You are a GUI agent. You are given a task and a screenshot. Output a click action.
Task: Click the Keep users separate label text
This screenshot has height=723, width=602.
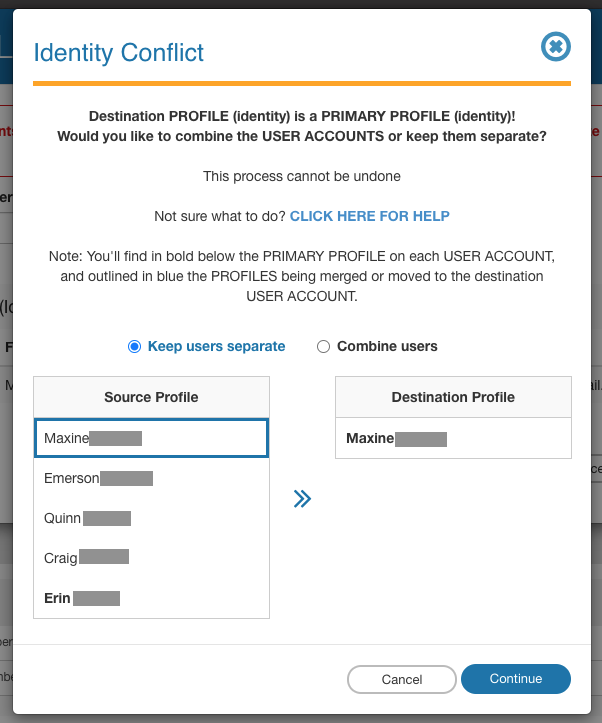tap(216, 347)
